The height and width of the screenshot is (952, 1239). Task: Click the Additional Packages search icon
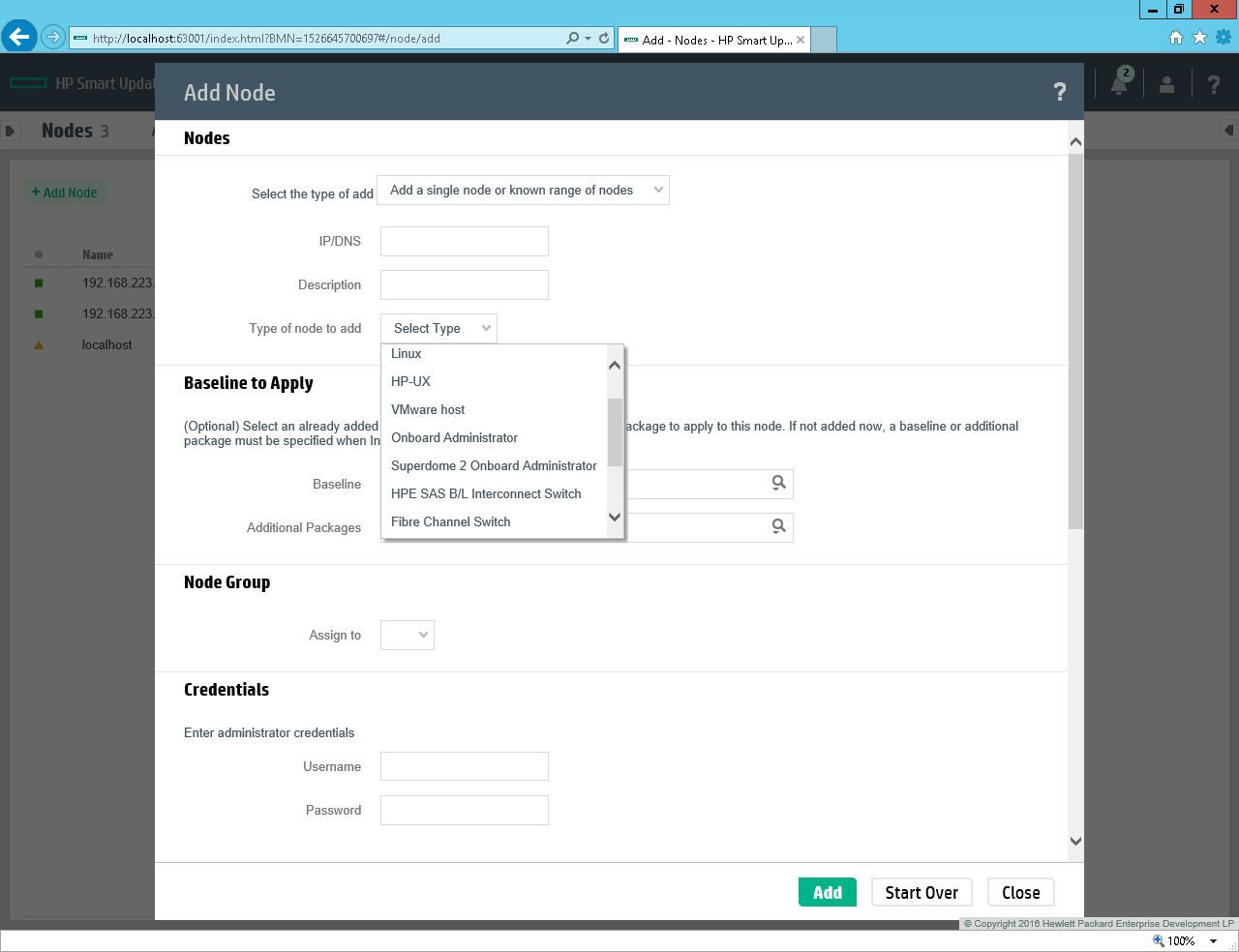click(778, 526)
